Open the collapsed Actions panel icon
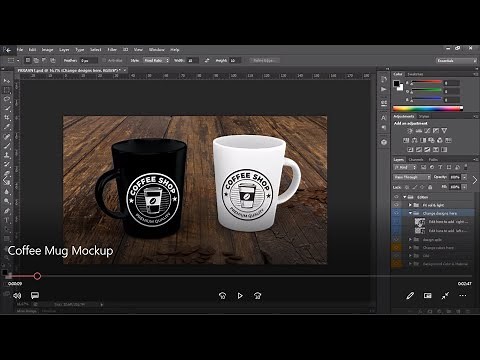 click(384, 89)
